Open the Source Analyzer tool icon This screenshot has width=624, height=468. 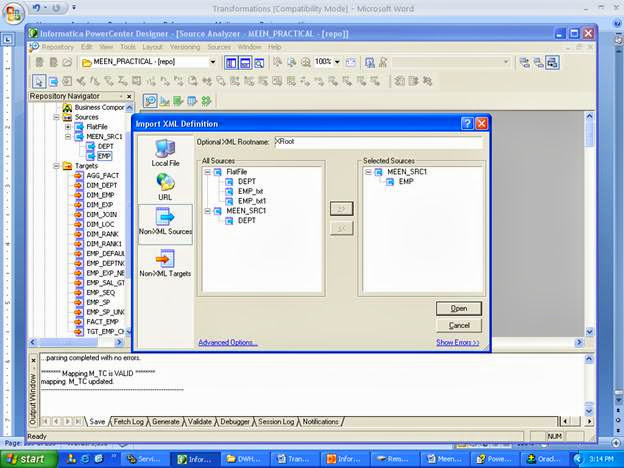click(150, 101)
